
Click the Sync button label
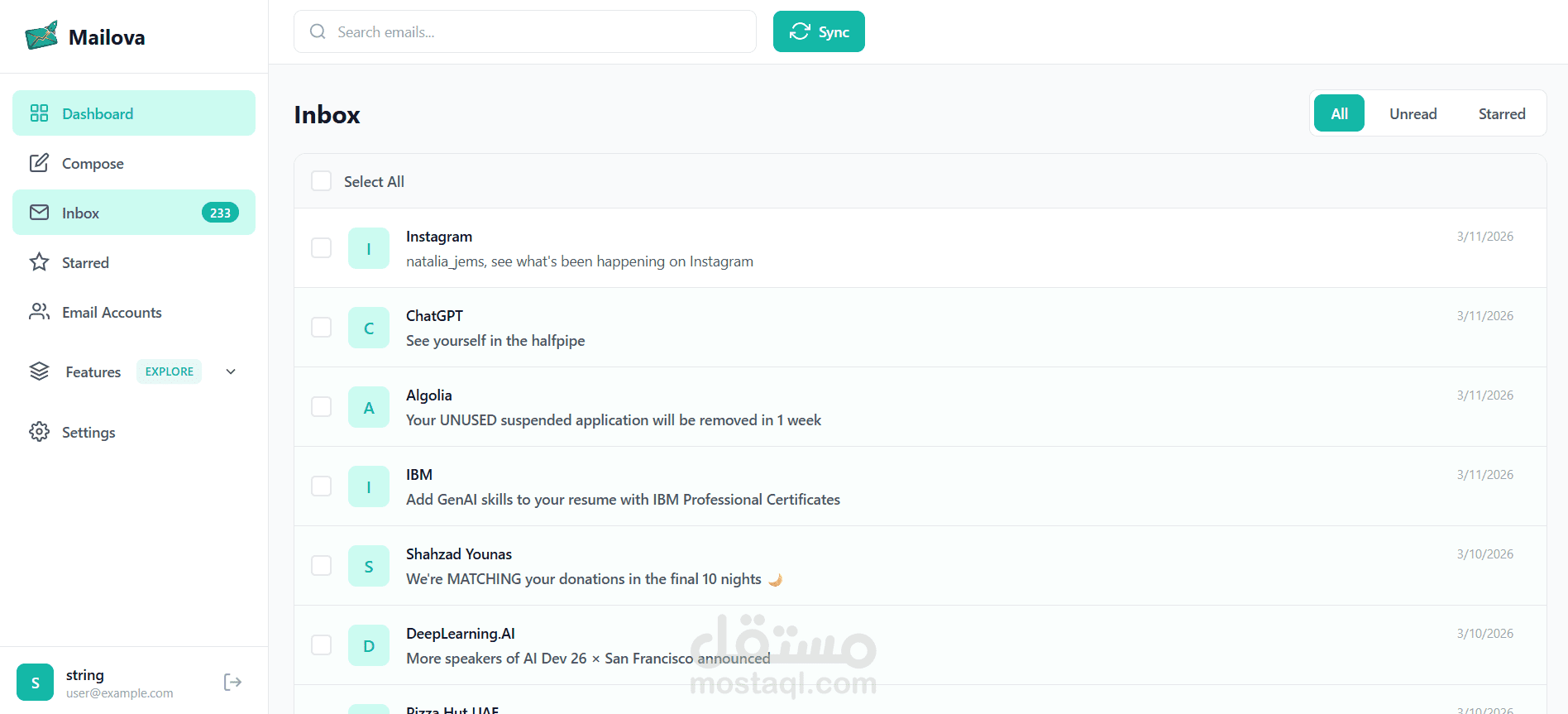tap(834, 32)
